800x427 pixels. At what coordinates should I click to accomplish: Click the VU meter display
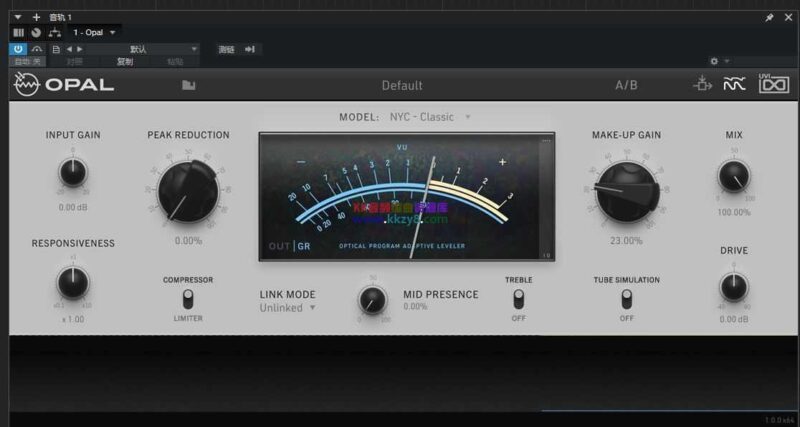[407, 197]
